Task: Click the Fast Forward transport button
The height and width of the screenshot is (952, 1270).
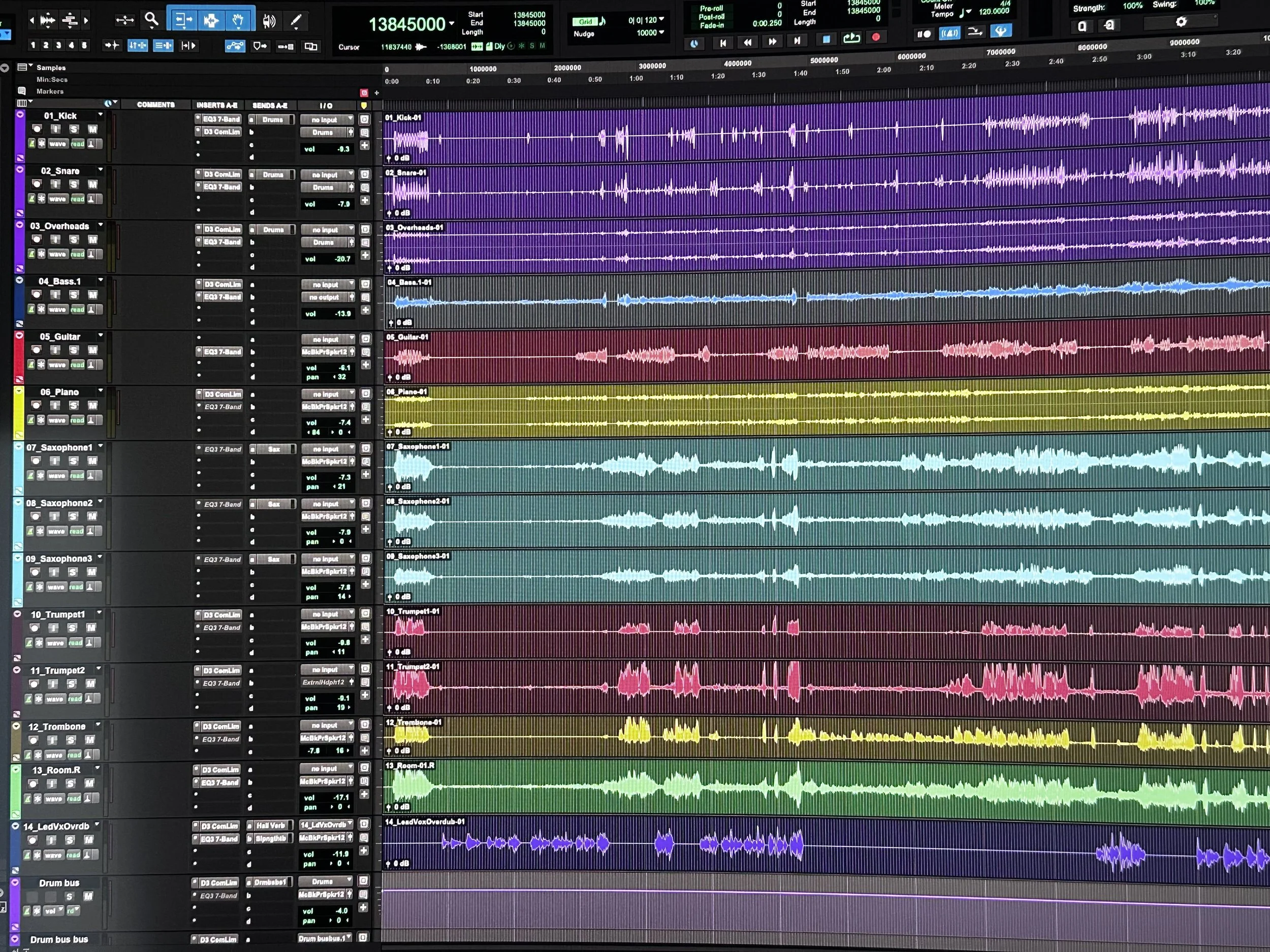Action: [772, 41]
